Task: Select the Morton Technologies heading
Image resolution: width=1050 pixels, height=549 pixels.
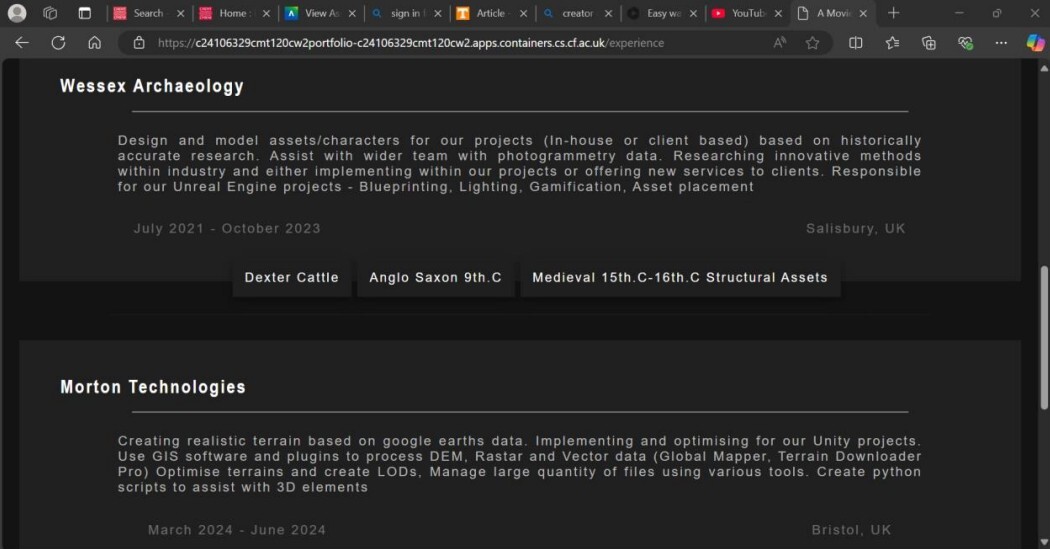Action: click(x=153, y=387)
